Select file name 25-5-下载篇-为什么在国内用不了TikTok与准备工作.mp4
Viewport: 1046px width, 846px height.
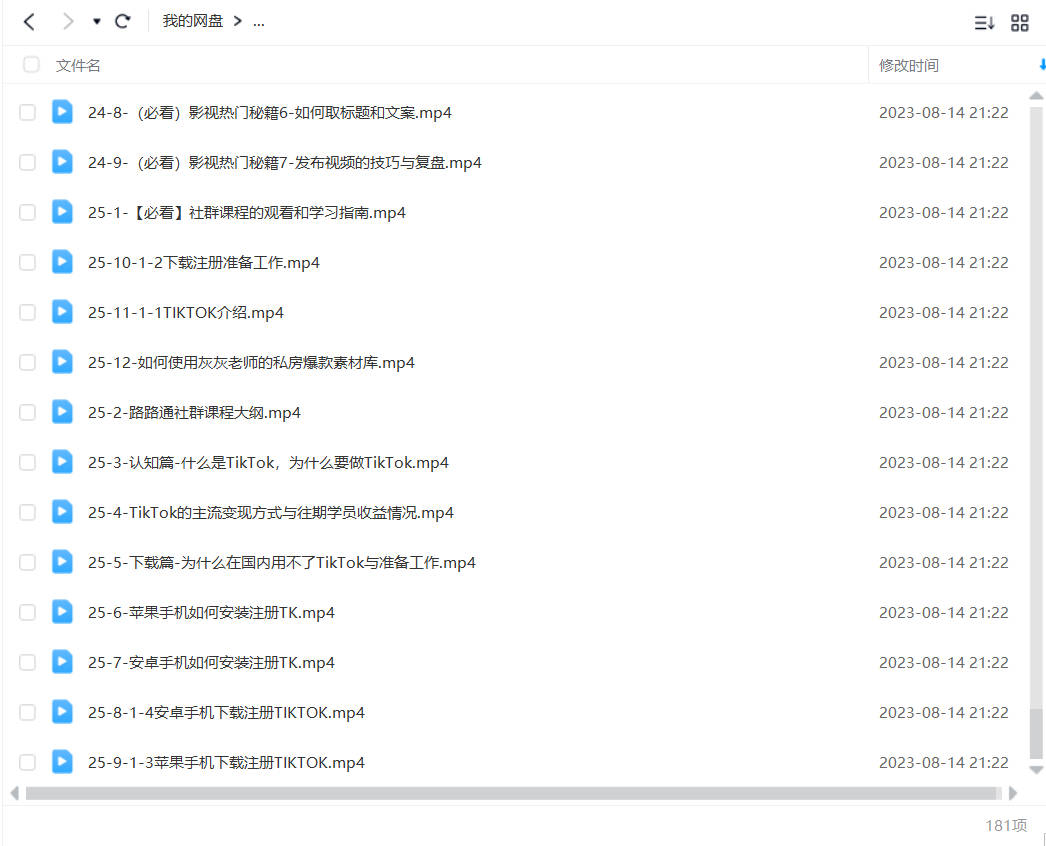tap(282, 563)
